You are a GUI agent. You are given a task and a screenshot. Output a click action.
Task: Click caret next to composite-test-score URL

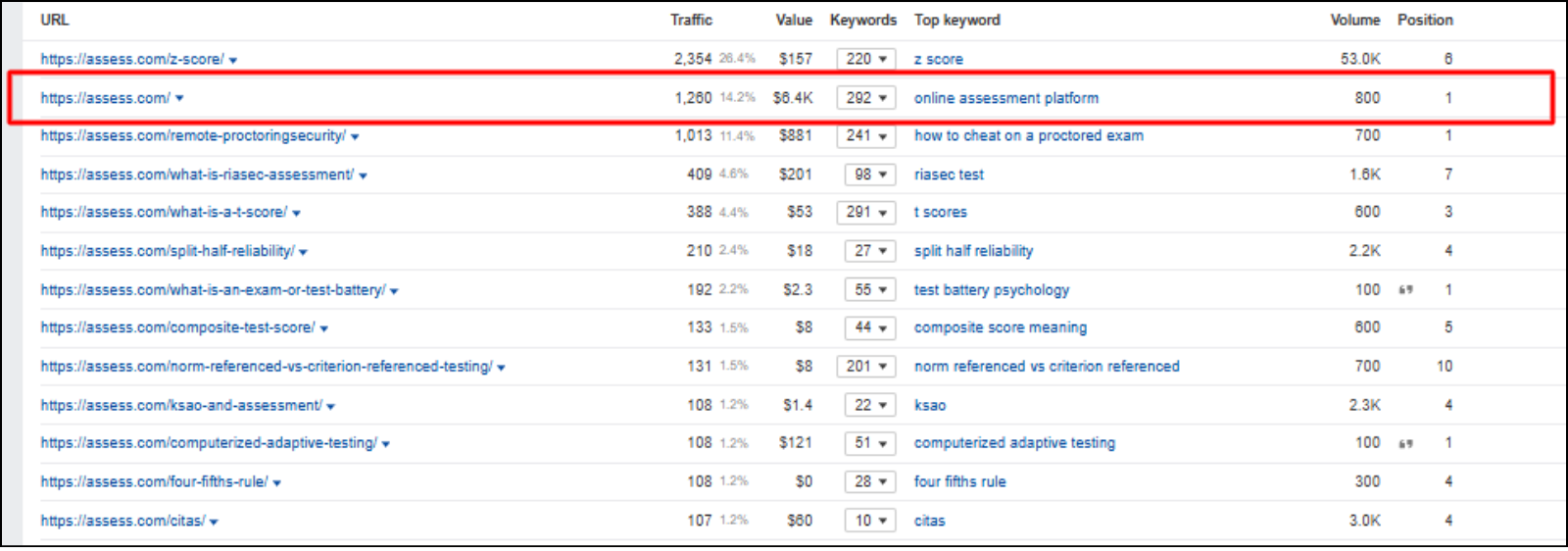(x=323, y=329)
